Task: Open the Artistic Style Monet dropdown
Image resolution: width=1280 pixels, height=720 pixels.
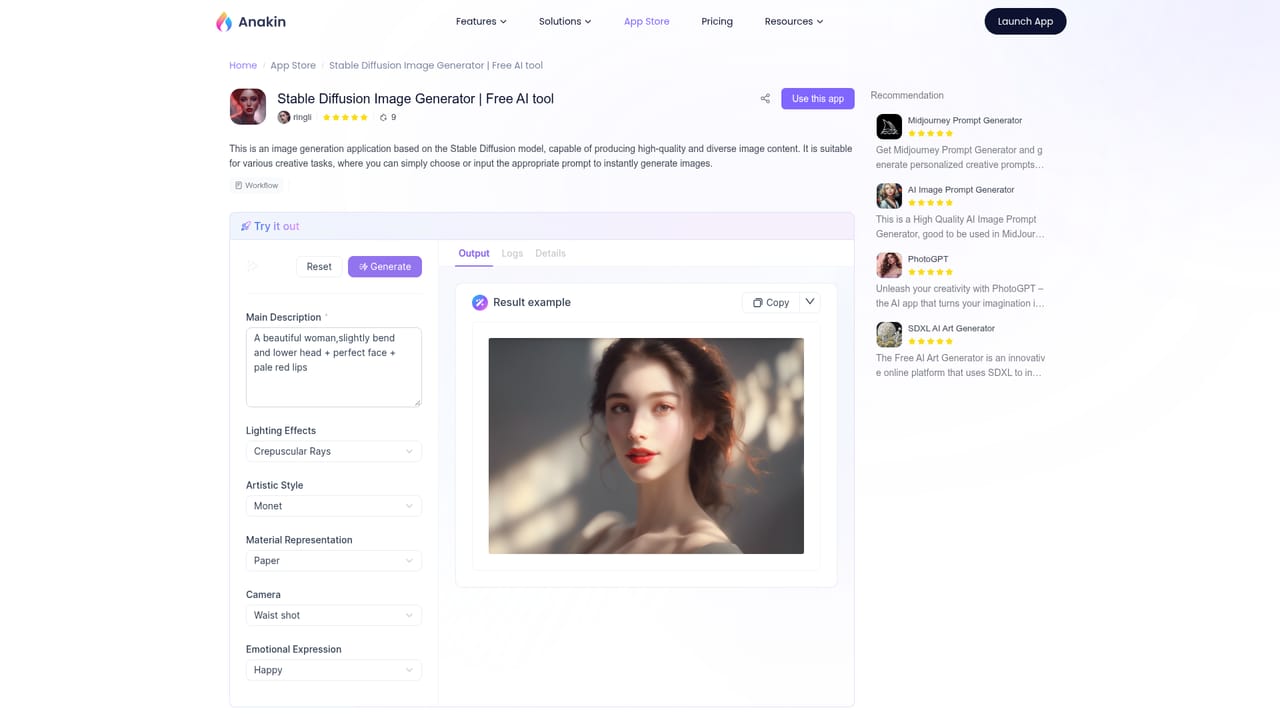Action: pos(333,506)
